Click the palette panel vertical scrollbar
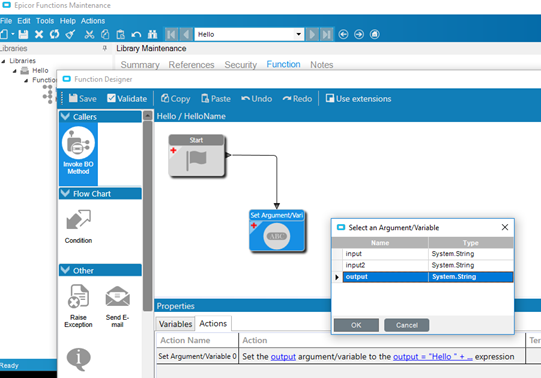541x378 pixels. point(147,214)
